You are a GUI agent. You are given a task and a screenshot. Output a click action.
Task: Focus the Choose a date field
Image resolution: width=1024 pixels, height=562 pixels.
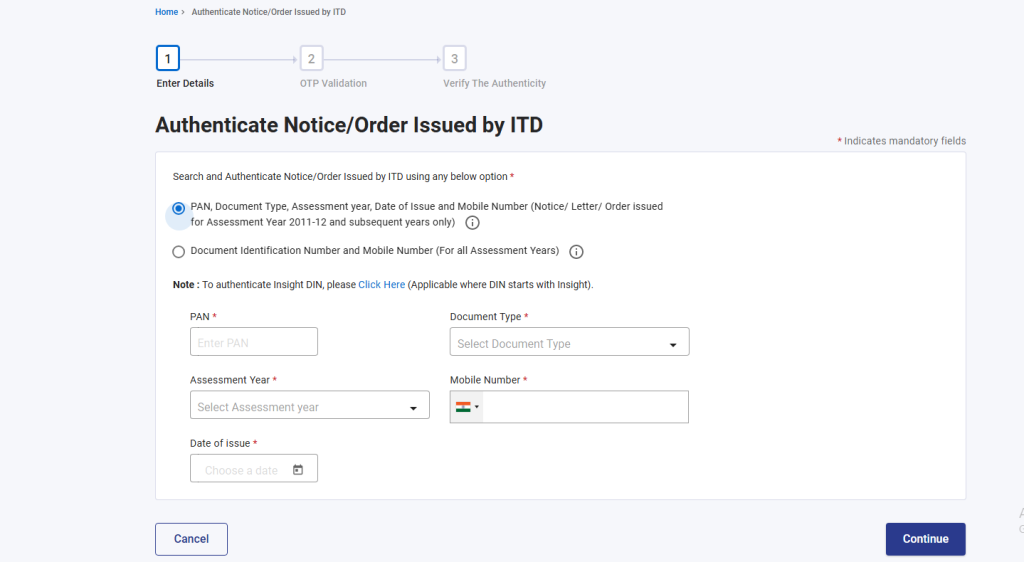point(254,469)
